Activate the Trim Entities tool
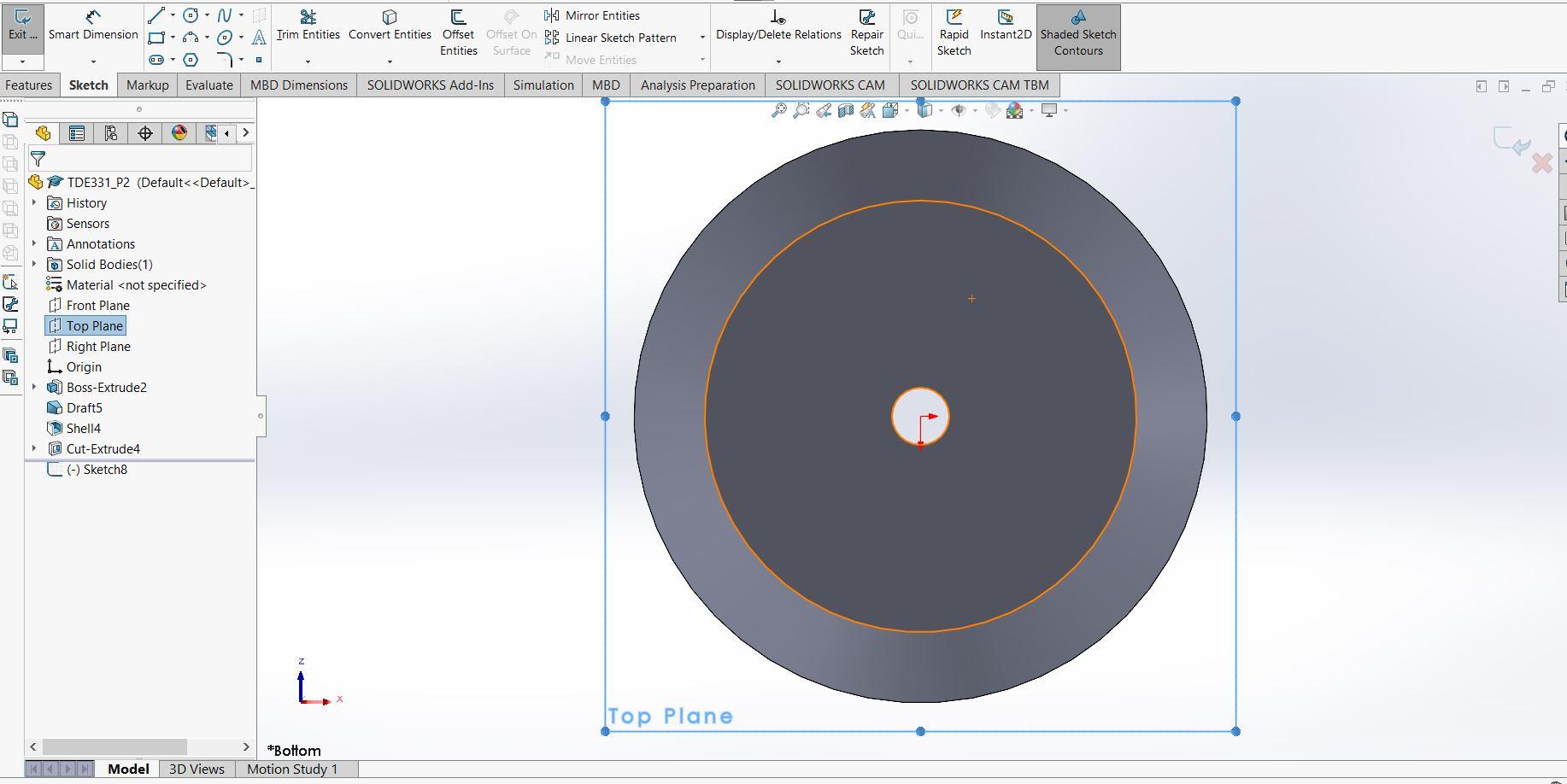Viewport: 1567px width, 784px height. pos(308,25)
